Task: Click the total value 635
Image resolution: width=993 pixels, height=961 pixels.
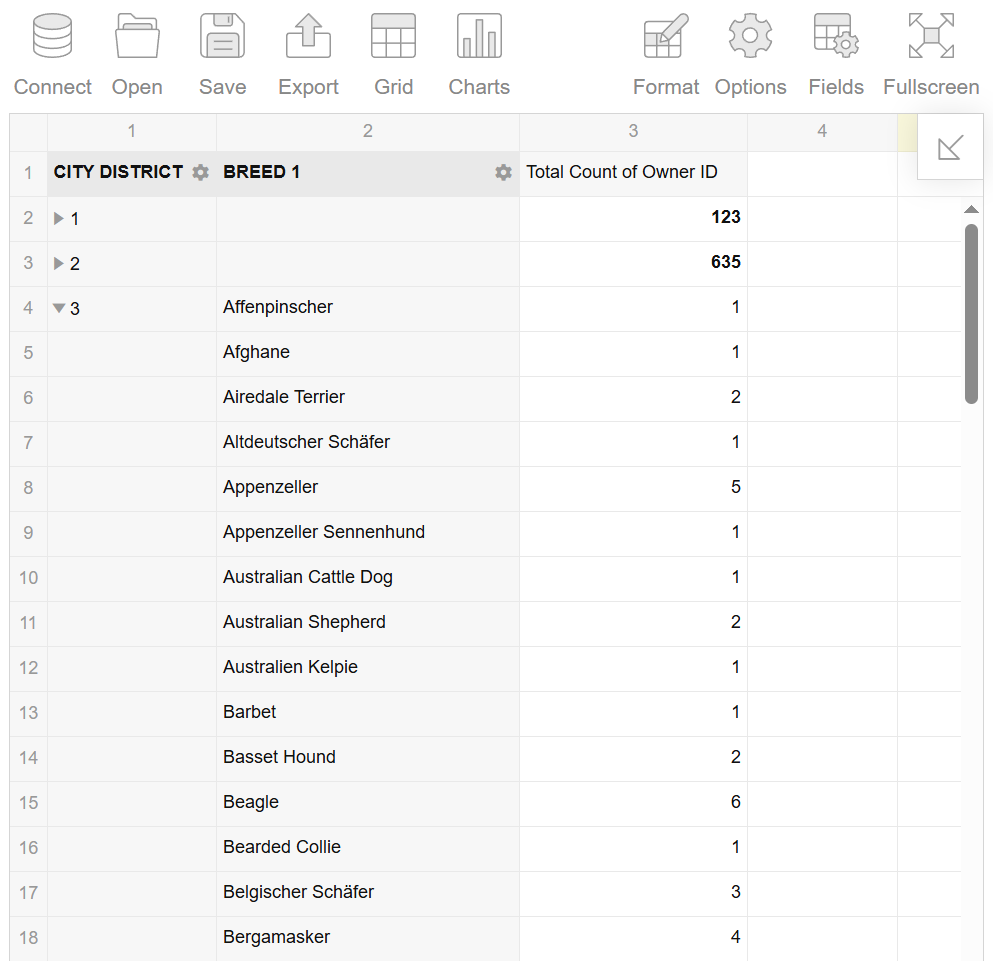Action: click(x=726, y=262)
